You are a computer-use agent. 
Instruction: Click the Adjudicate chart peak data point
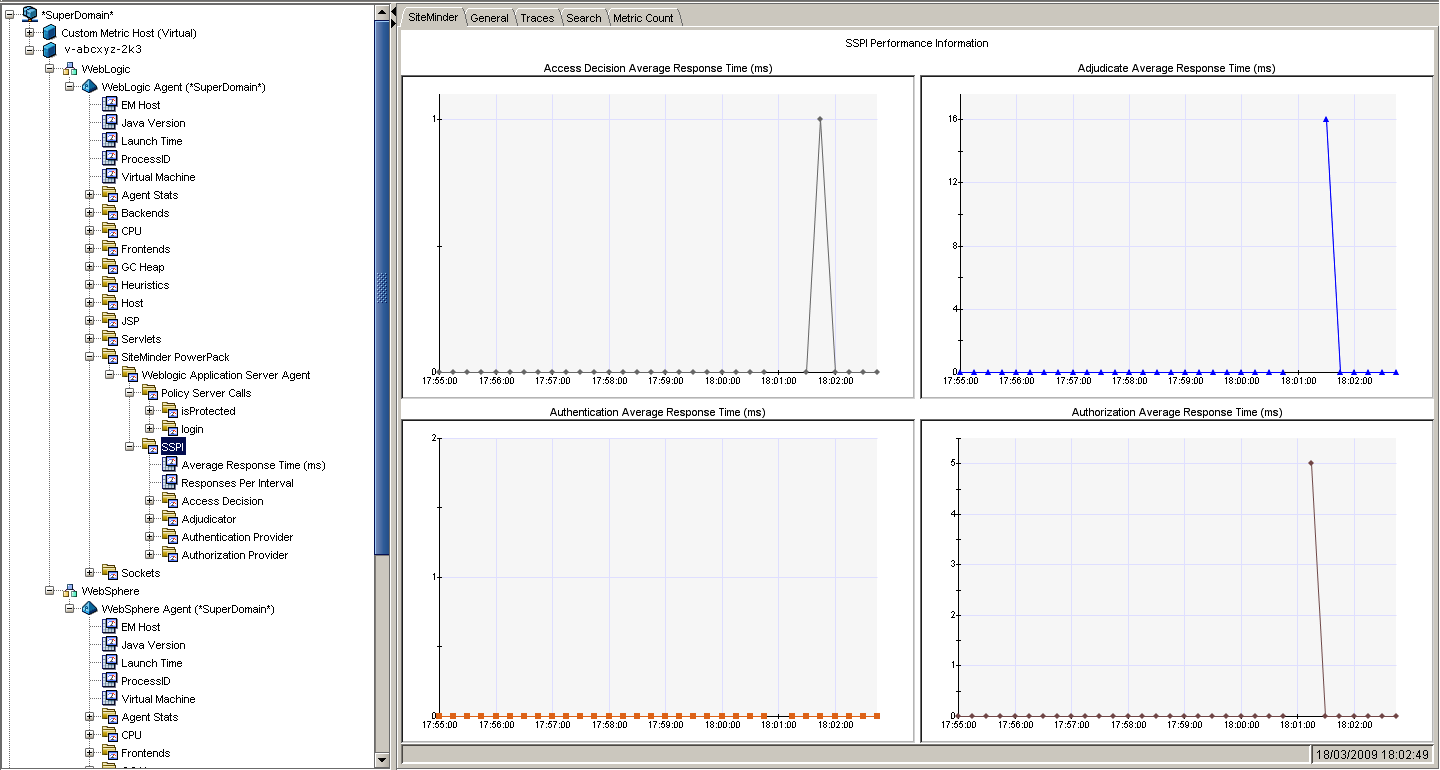(1326, 119)
